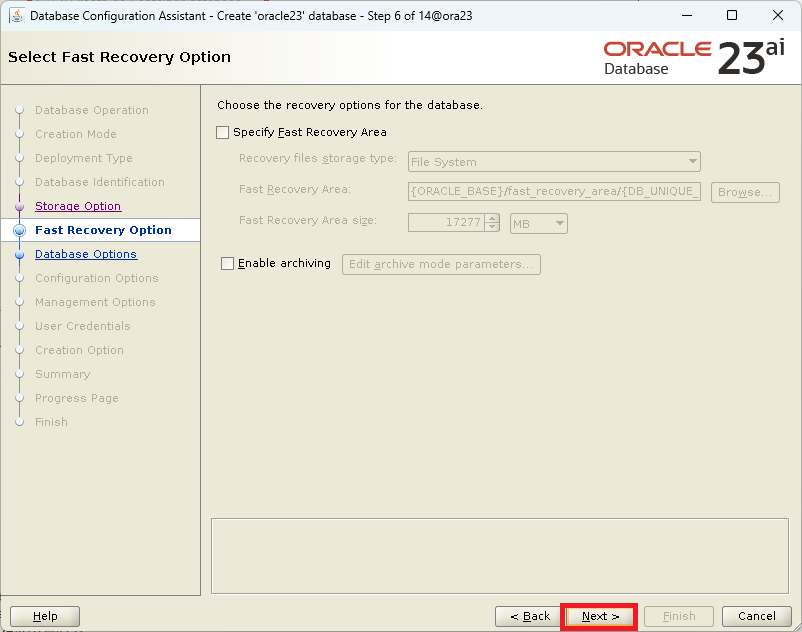Close the Database Configuration Assistant window
This screenshot has width=802, height=632.
tap(777, 15)
